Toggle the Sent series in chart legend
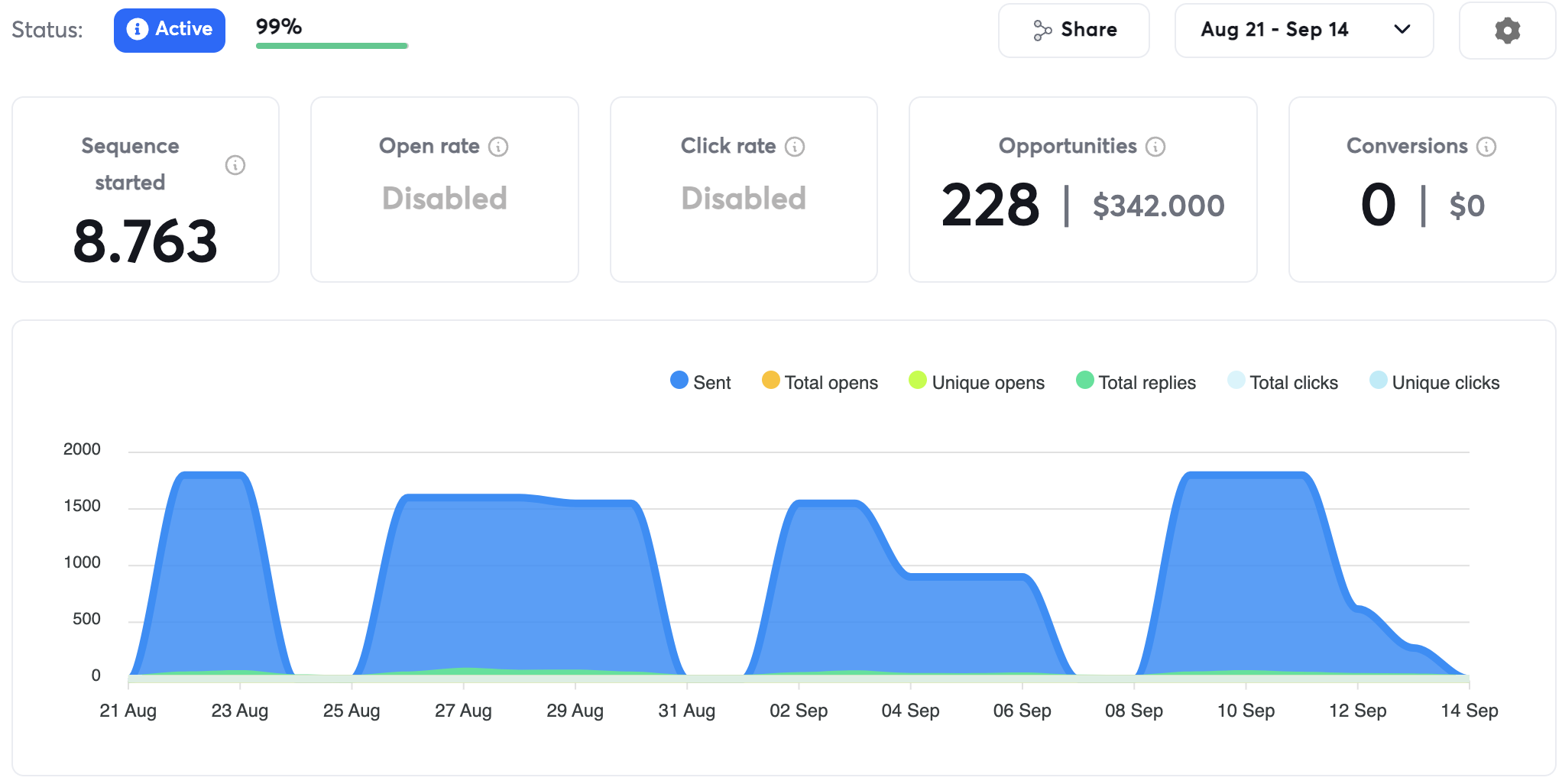The image size is (1562, 784). (700, 382)
